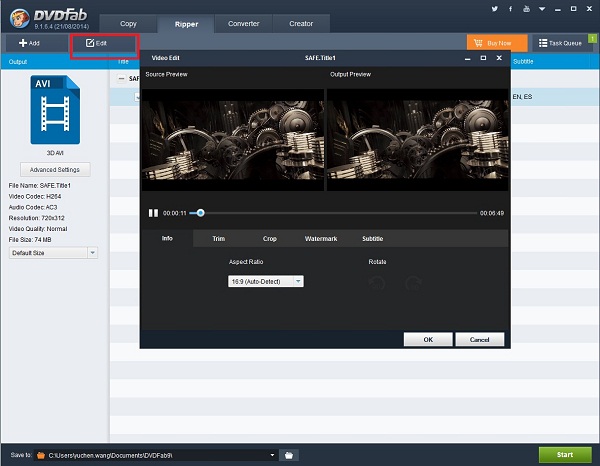This screenshot has width=600, height=466.
Task: Click the File Size: 74 MB text
Action: pos(30,240)
